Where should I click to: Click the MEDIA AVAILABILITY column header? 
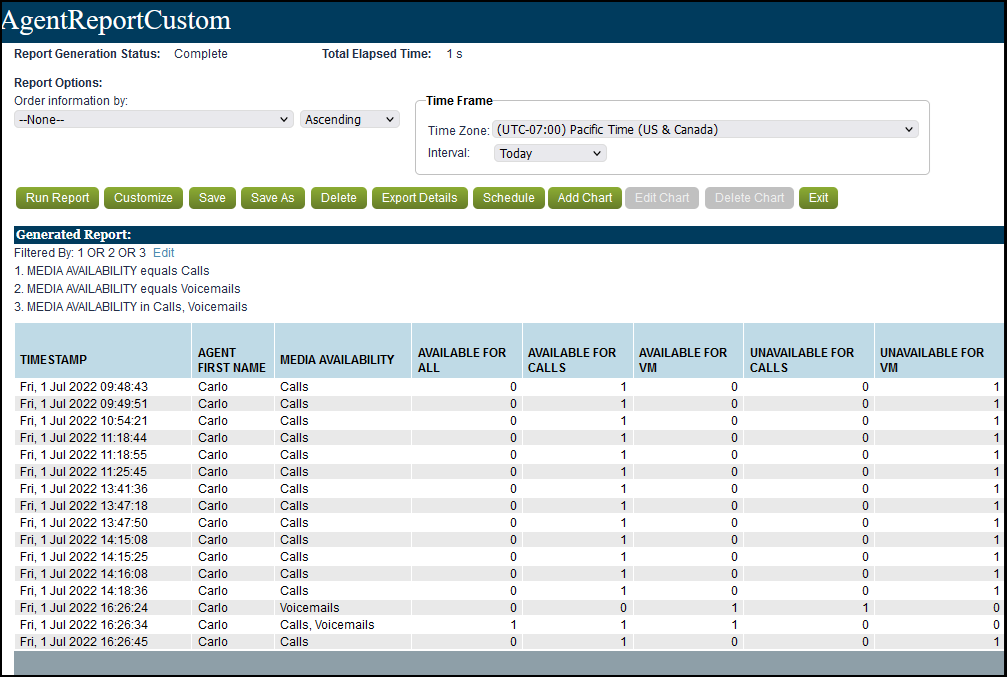pyautogui.click(x=343, y=351)
